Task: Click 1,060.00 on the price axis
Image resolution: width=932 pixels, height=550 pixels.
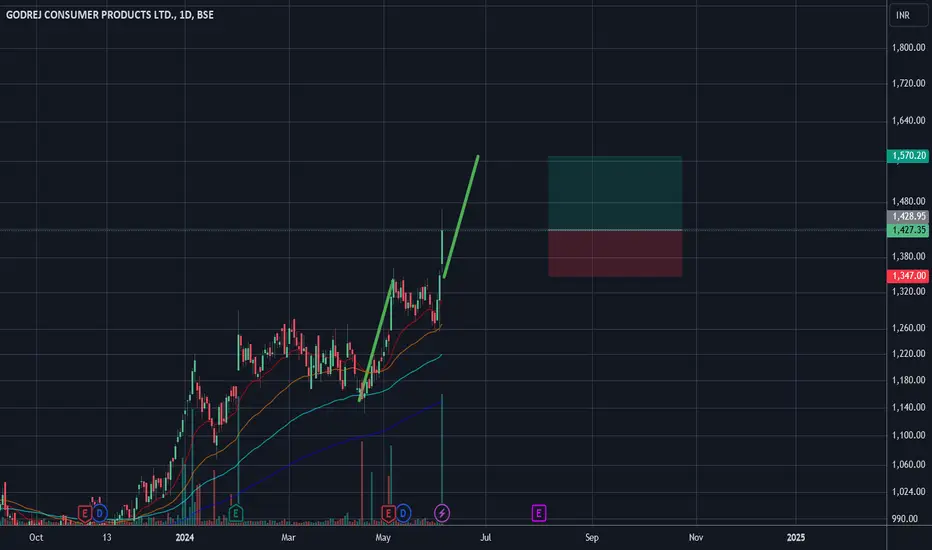Action: tap(908, 464)
